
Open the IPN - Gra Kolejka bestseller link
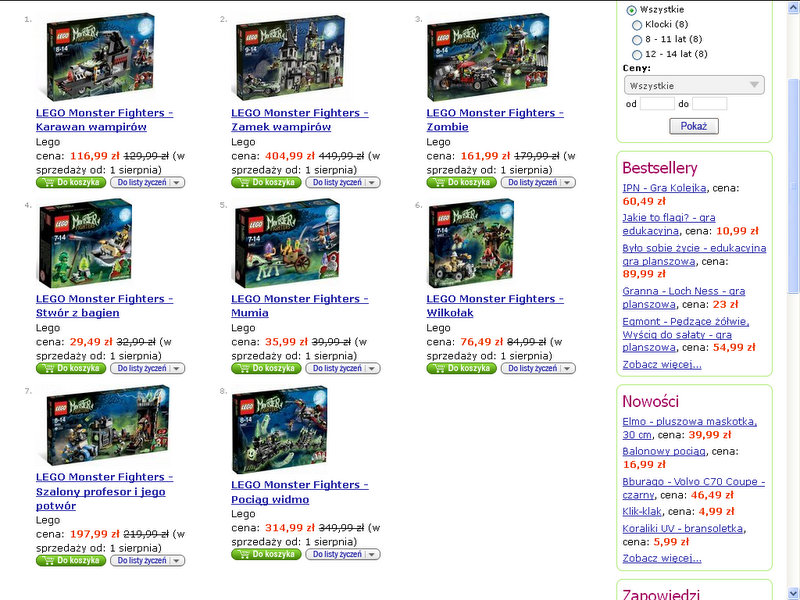[664, 188]
